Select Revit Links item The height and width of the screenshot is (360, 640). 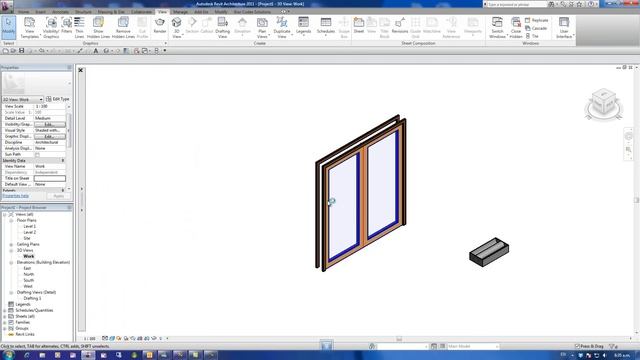[25, 334]
